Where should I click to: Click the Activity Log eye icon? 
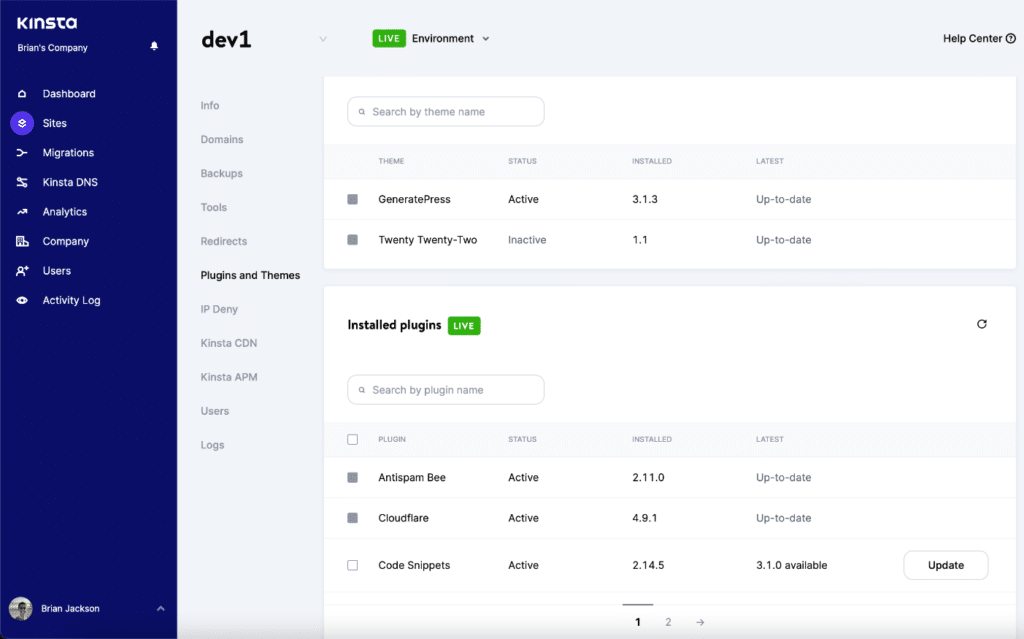coord(22,301)
